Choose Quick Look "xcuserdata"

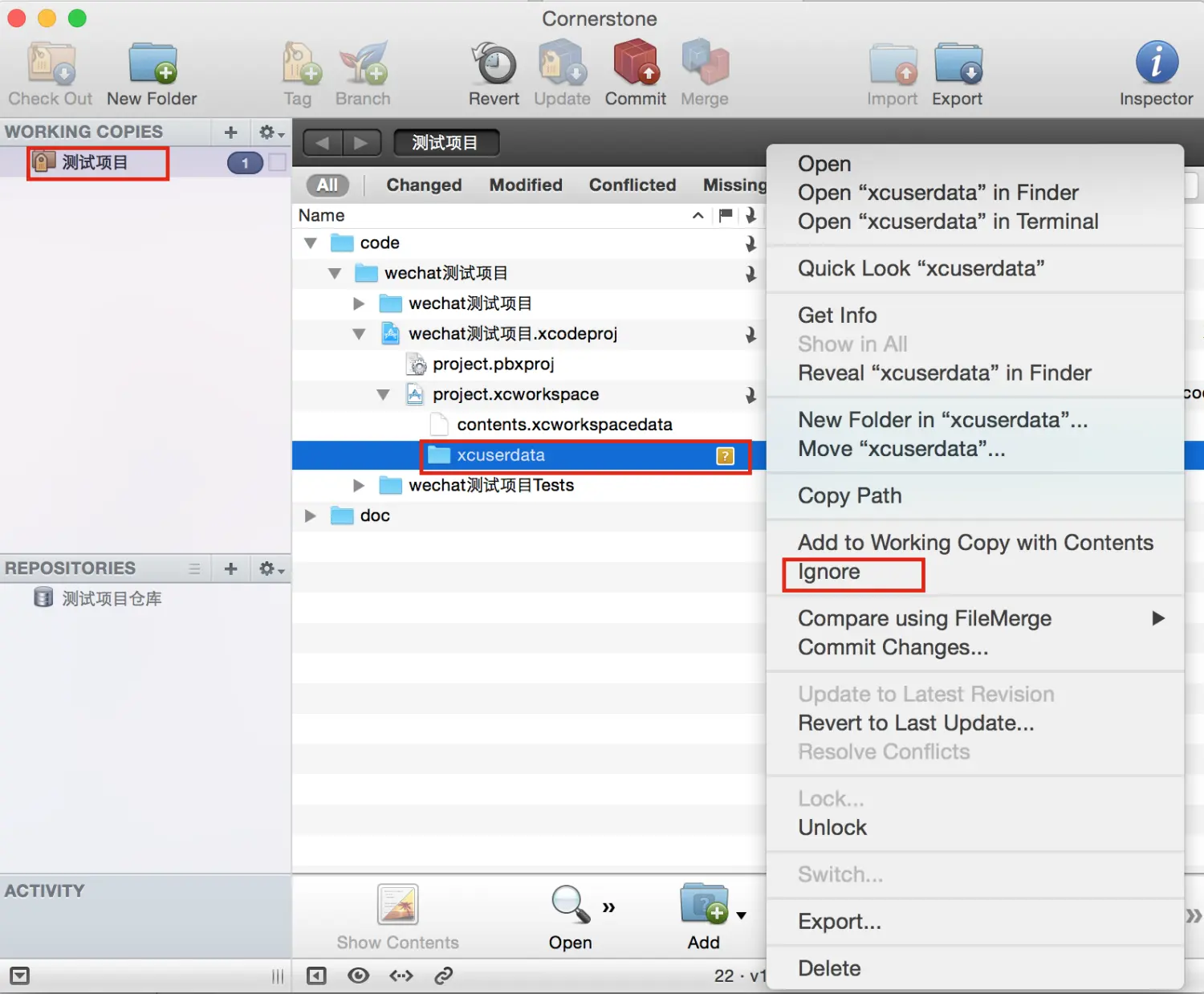click(974, 268)
